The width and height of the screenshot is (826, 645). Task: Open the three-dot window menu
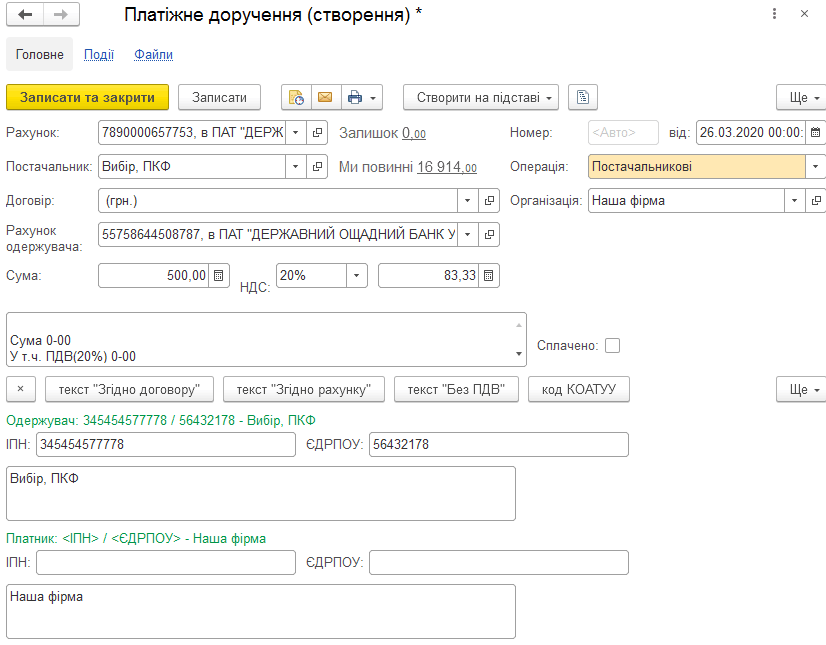(x=774, y=14)
